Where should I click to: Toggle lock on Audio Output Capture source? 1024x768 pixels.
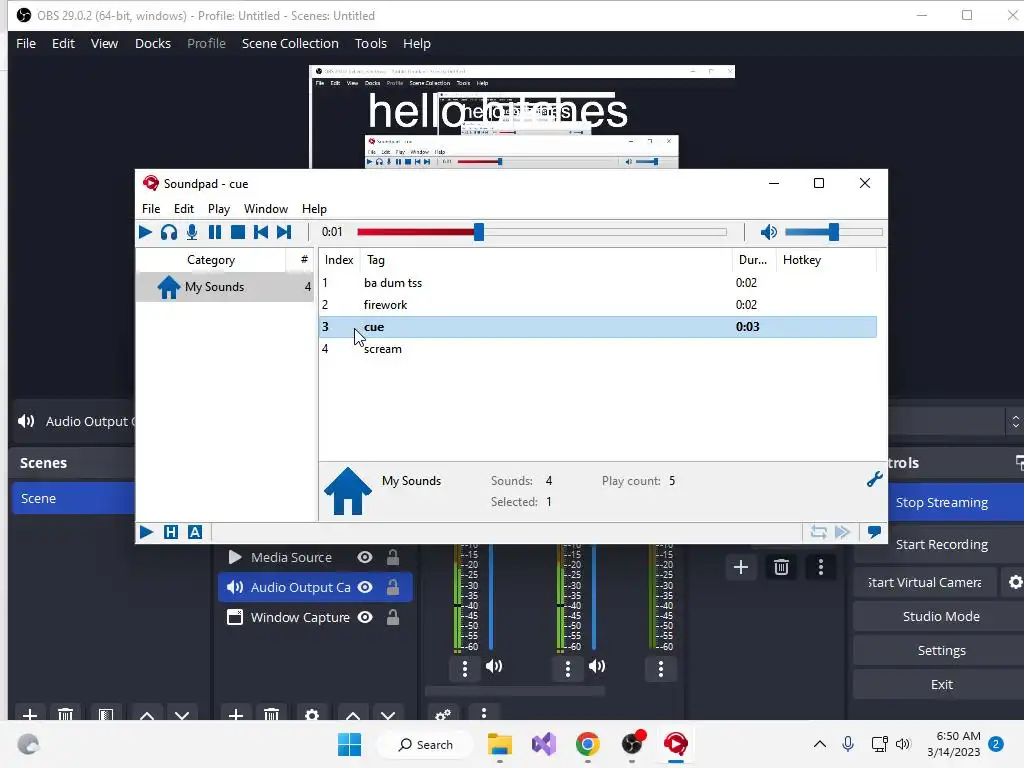pyautogui.click(x=392, y=587)
